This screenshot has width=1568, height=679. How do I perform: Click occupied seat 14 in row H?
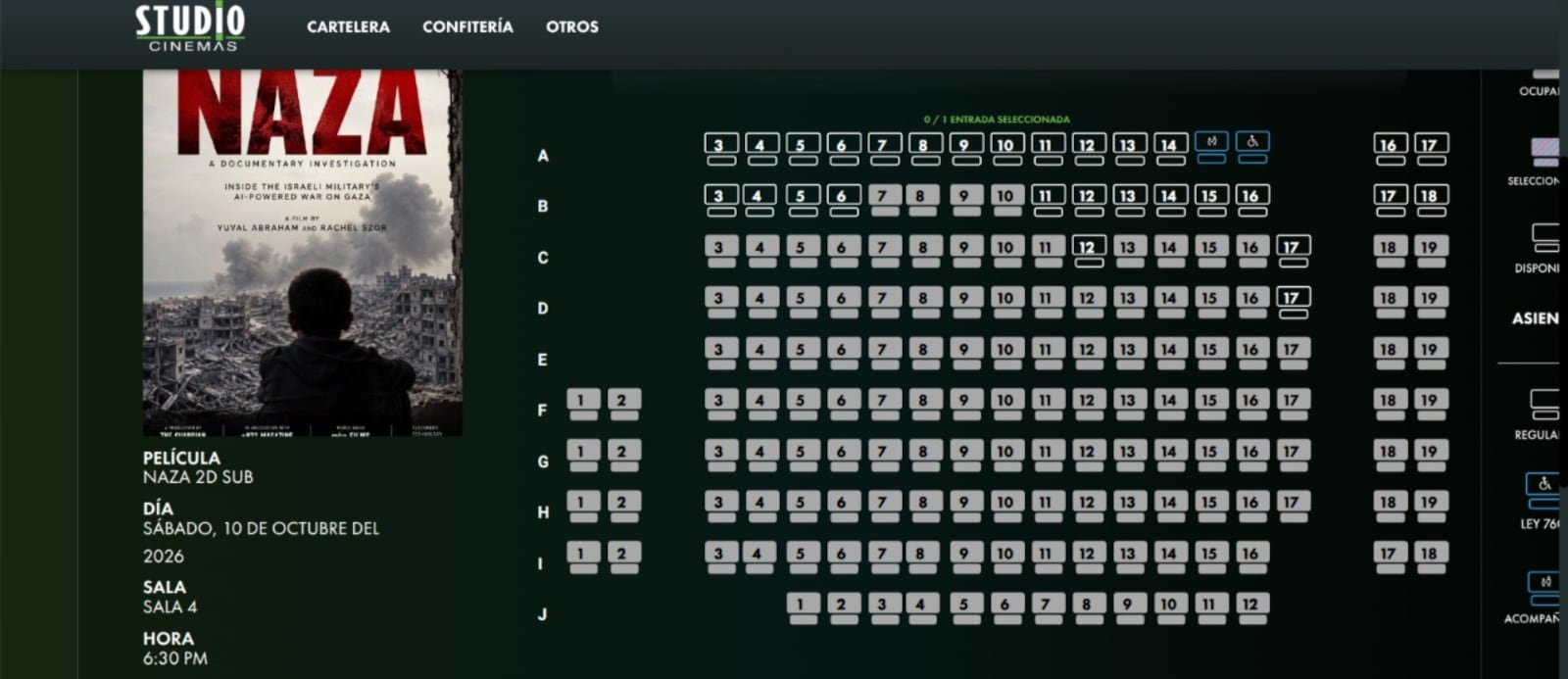click(x=1170, y=506)
